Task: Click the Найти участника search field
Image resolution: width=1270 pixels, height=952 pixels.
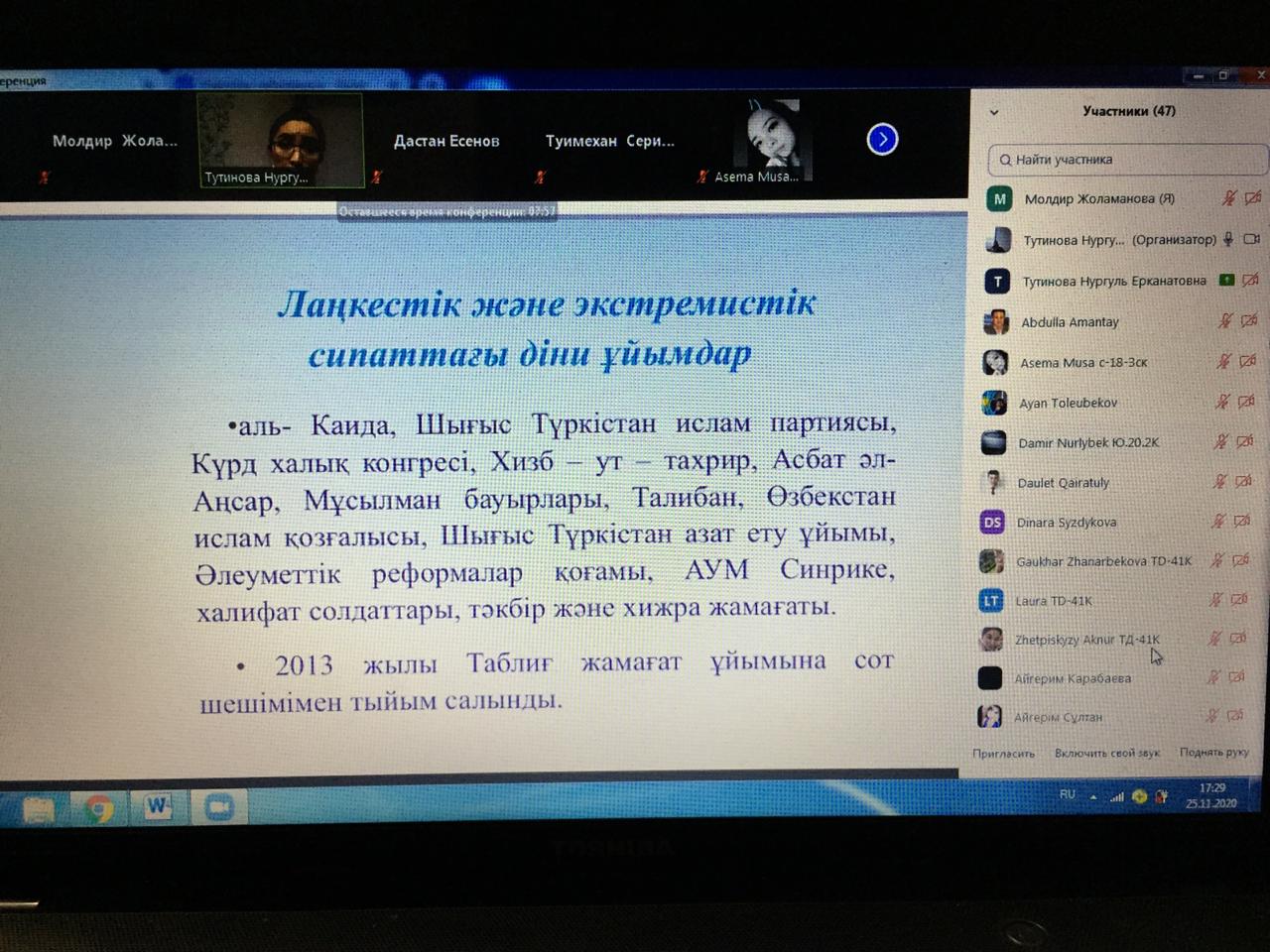Action: tap(1126, 160)
